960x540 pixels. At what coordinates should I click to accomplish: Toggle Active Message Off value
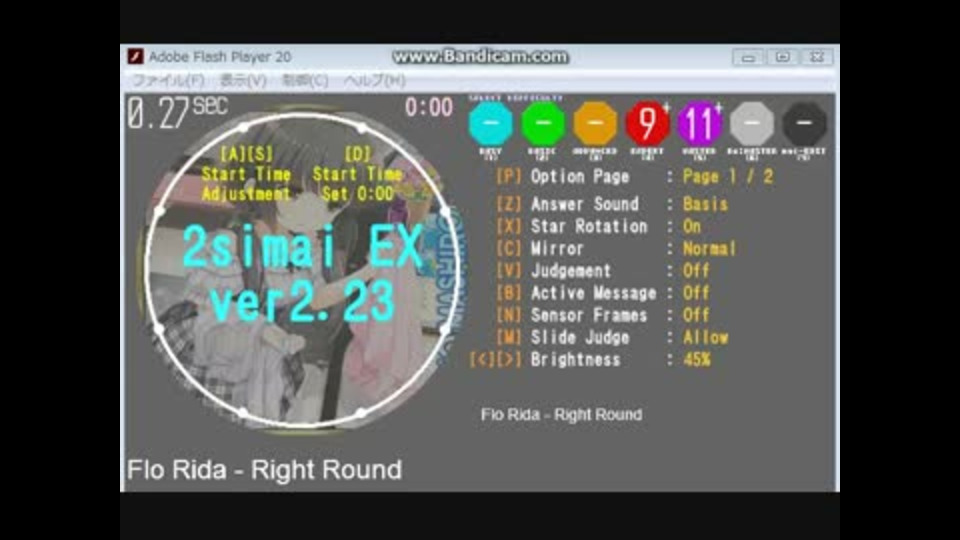pos(696,293)
